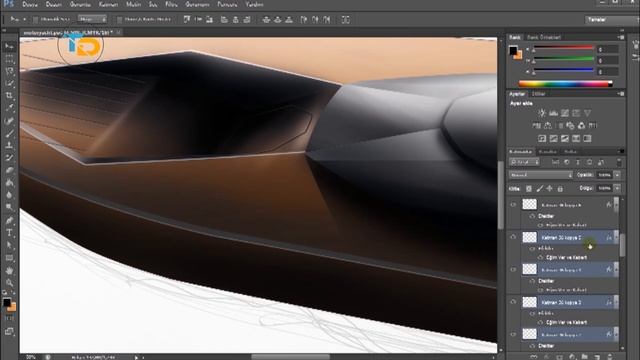Switch to the Stiller tab
This screenshot has width=640, height=360.
[538, 94]
